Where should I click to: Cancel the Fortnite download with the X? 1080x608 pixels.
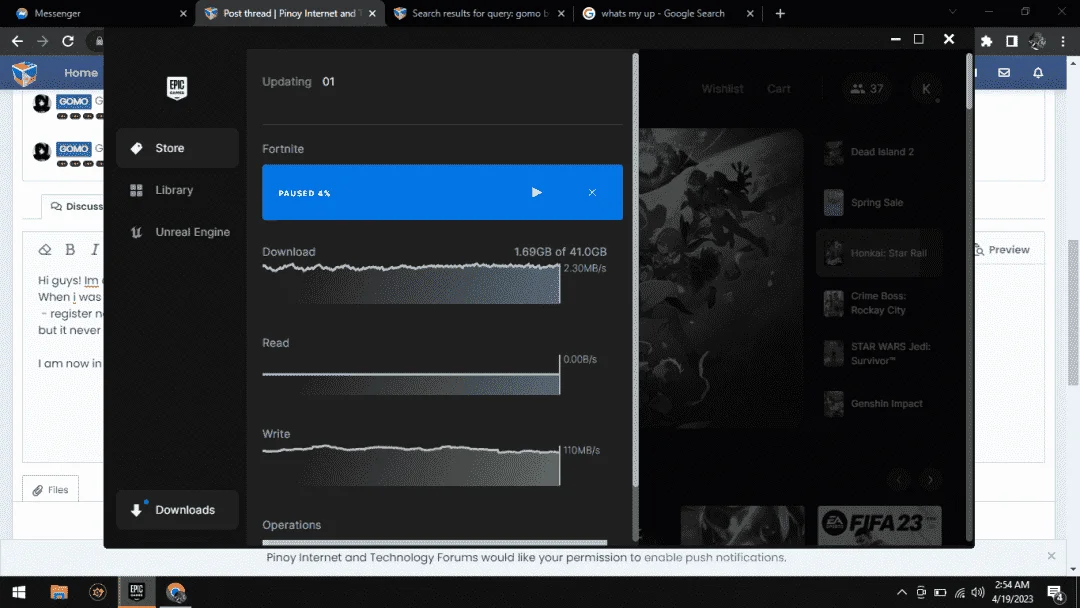592,193
